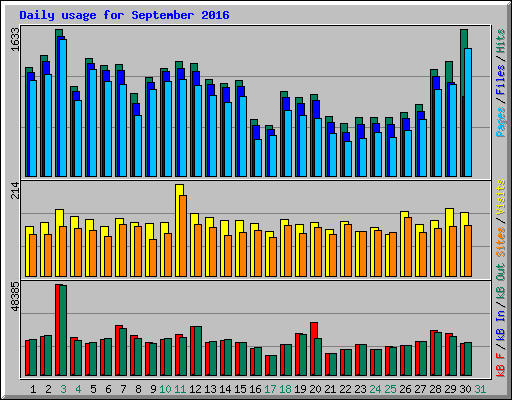Viewport: 512px width, 400px height.
Task: Click day 13 label on the axis
Action: click(x=210, y=389)
